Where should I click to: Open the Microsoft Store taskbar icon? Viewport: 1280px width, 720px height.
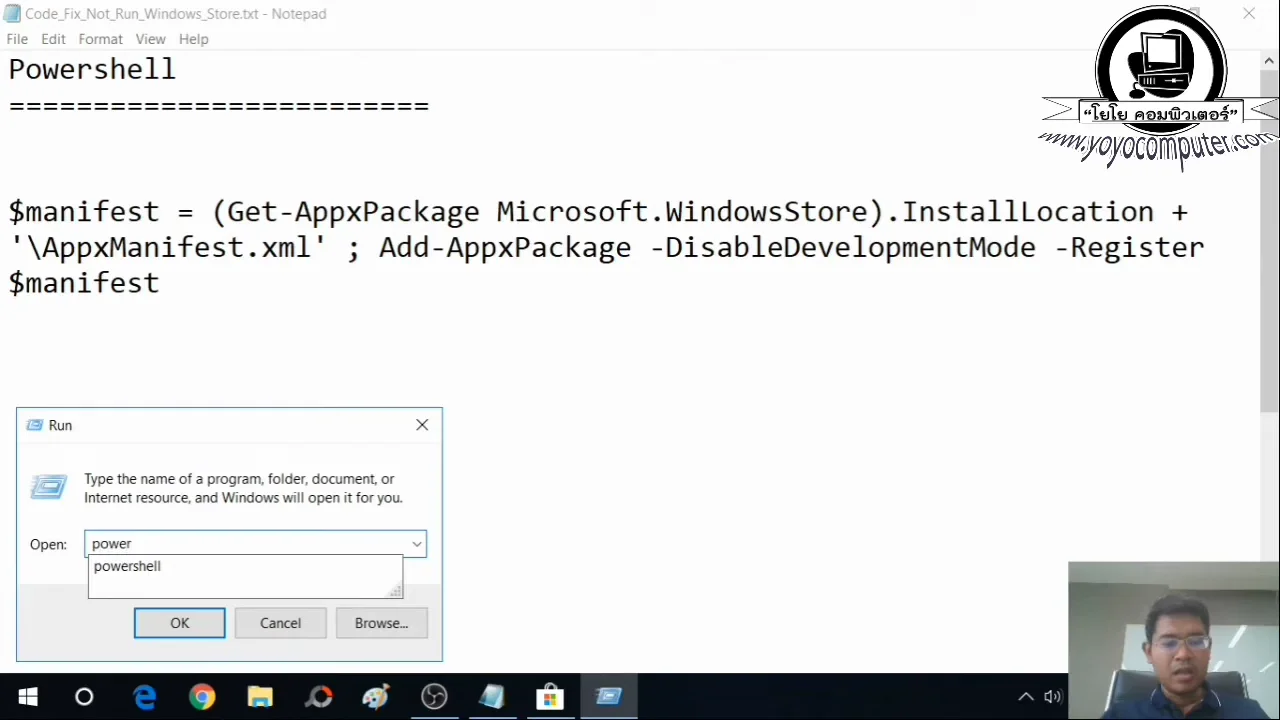[x=549, y=696]
